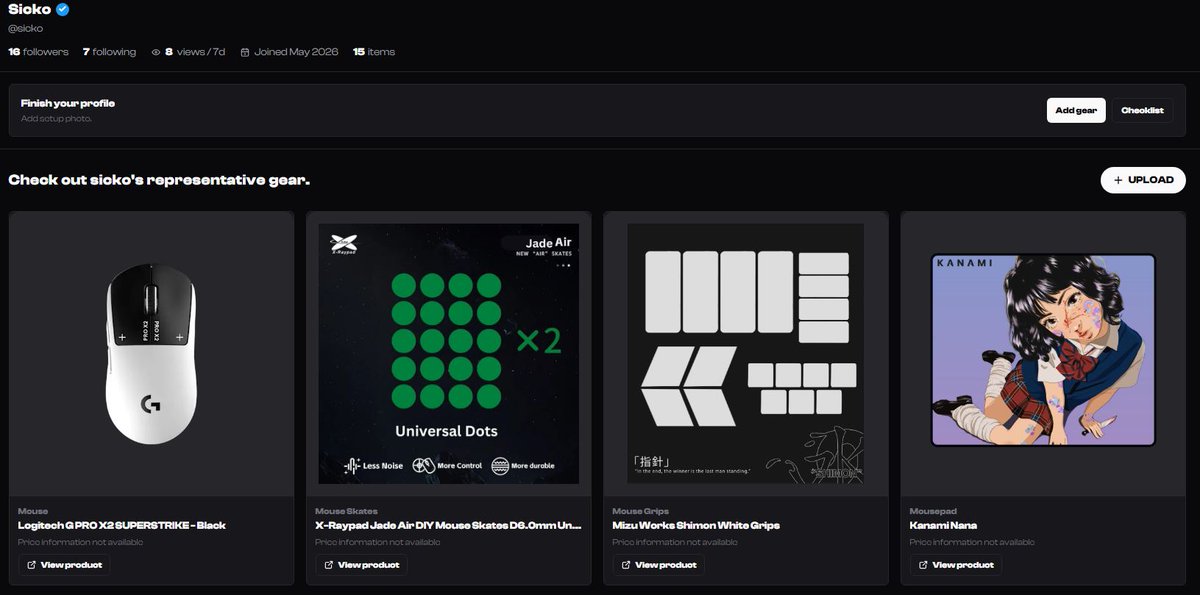Click the Sicko profile name
This screenshot has height=595, width=1200.
(30, 10)
